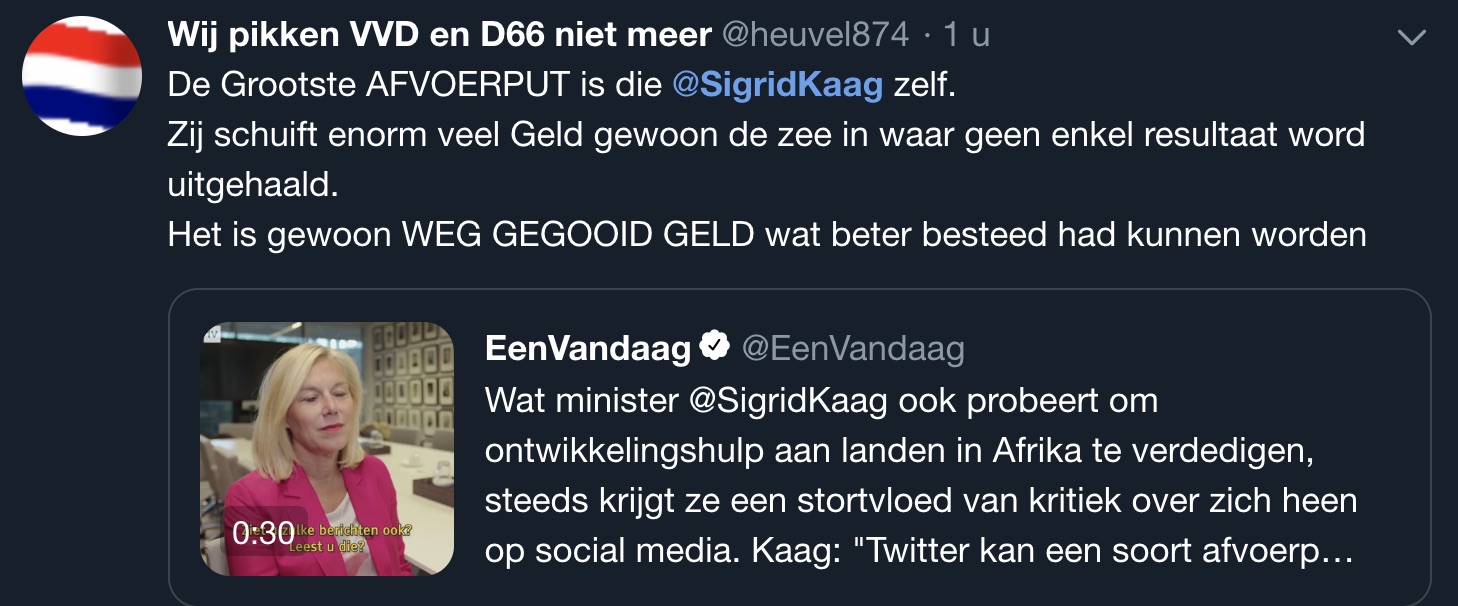Click the 'WEG GEGOOID GELD' sentence
Screen dimensions: 1458x606
pos(766,234)
